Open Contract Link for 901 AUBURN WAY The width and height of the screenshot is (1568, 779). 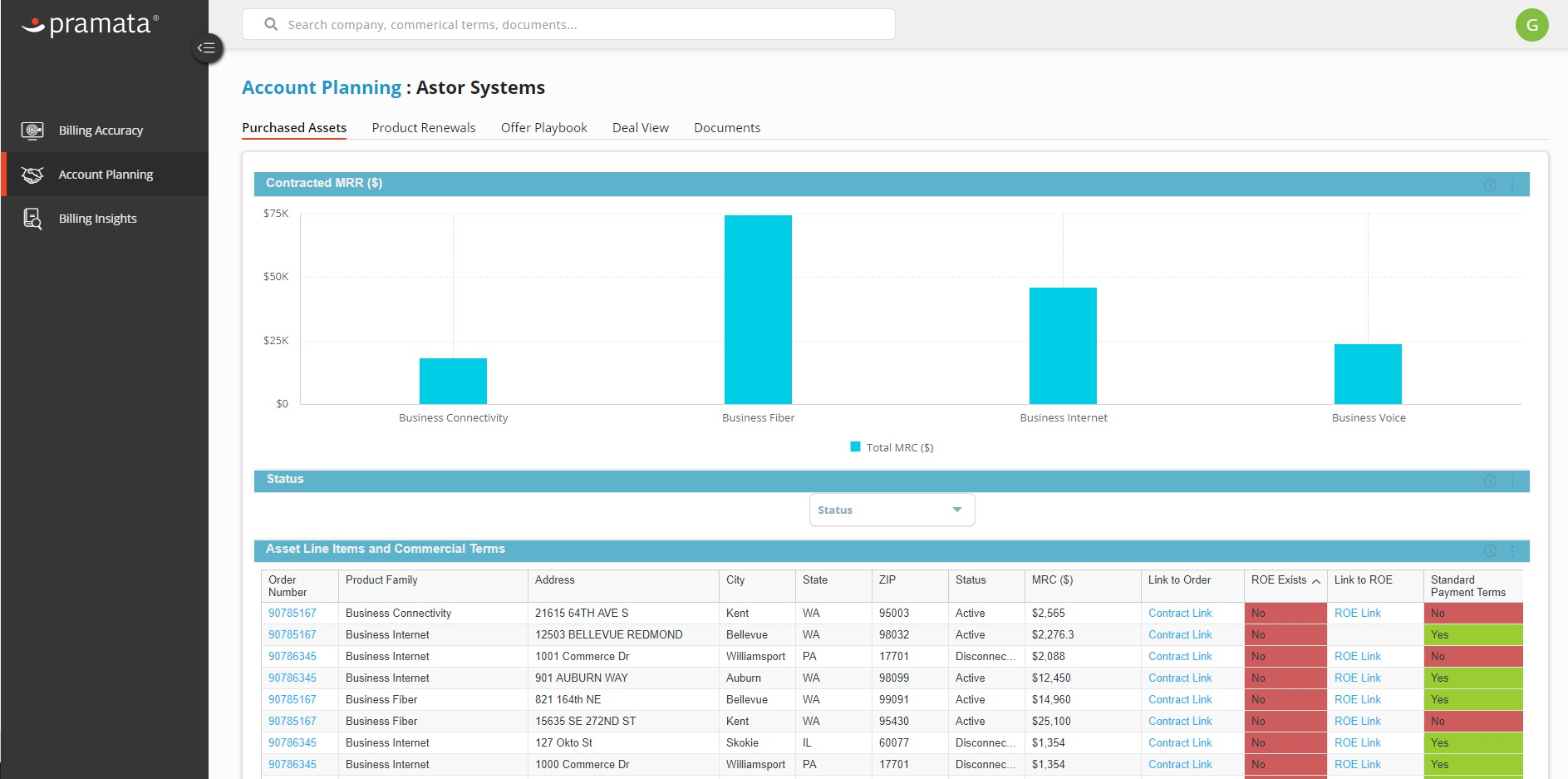[x=1180, y=678]
